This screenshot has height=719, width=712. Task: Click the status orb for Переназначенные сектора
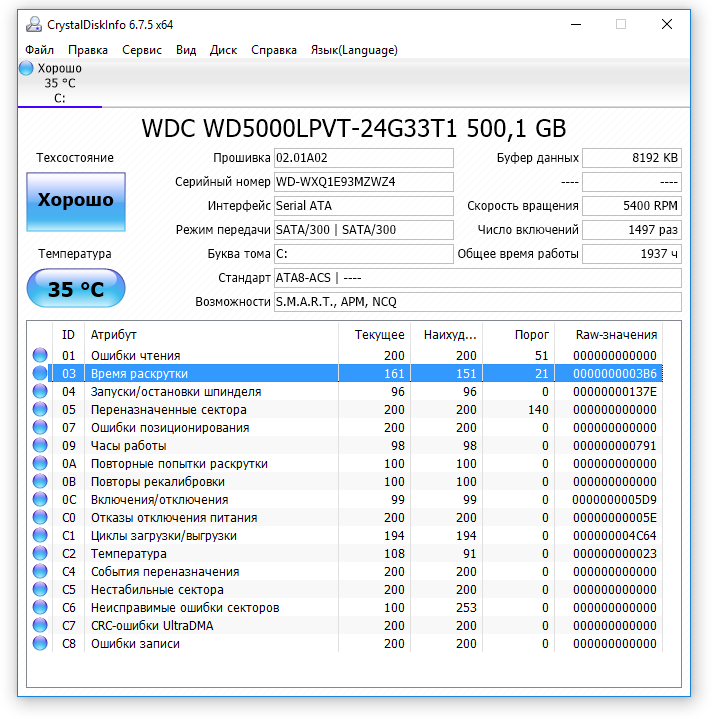tap(40, 409)
